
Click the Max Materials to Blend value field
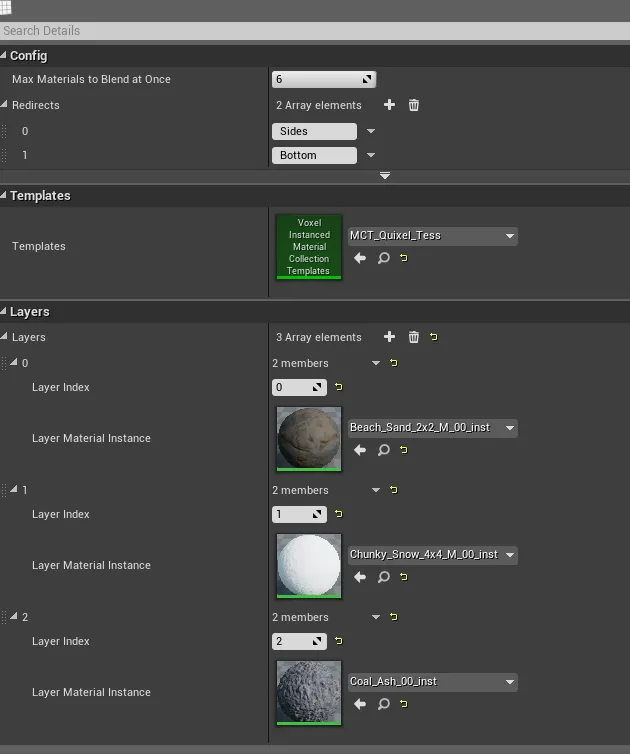[x=315, y=79]
